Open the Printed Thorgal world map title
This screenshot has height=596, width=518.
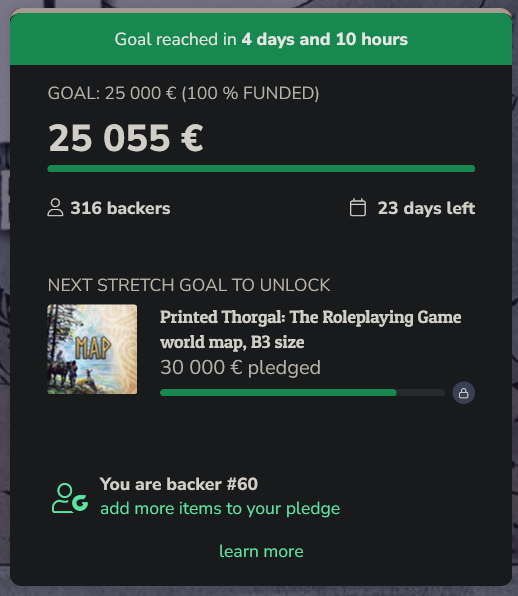click(x=310, y=329)
